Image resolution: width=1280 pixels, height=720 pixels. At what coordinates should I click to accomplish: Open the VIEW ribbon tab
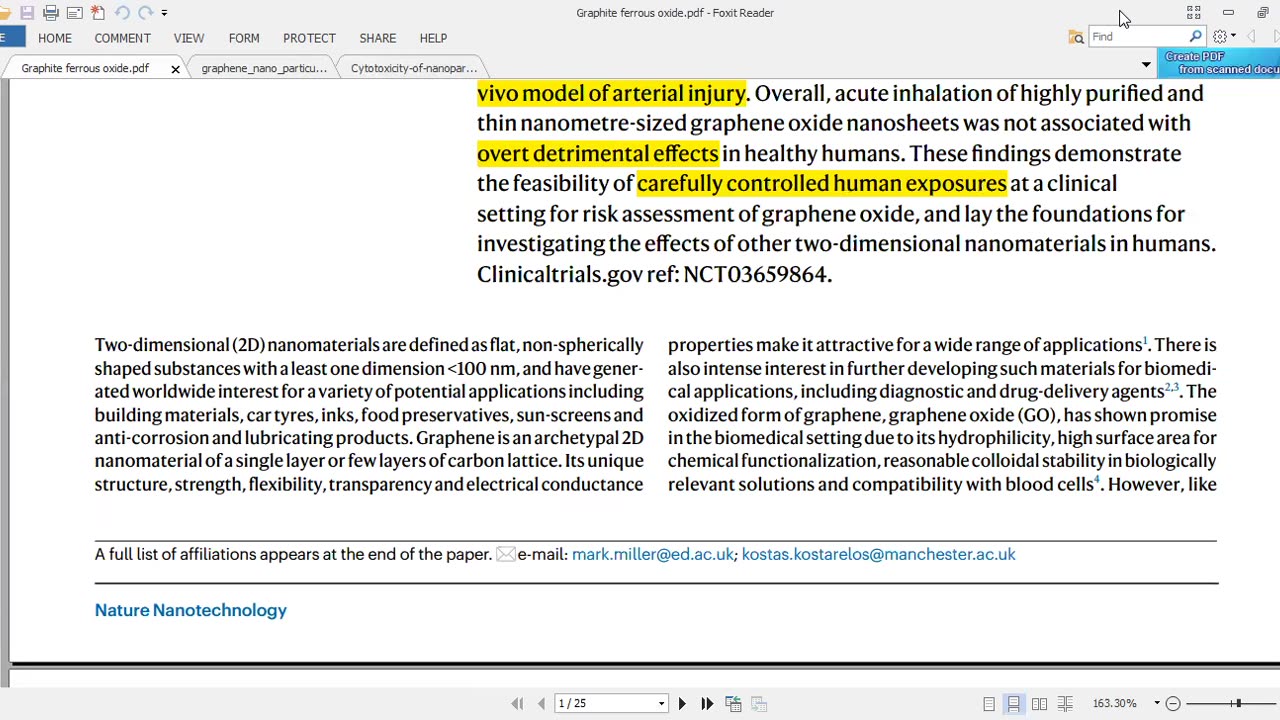189,38
